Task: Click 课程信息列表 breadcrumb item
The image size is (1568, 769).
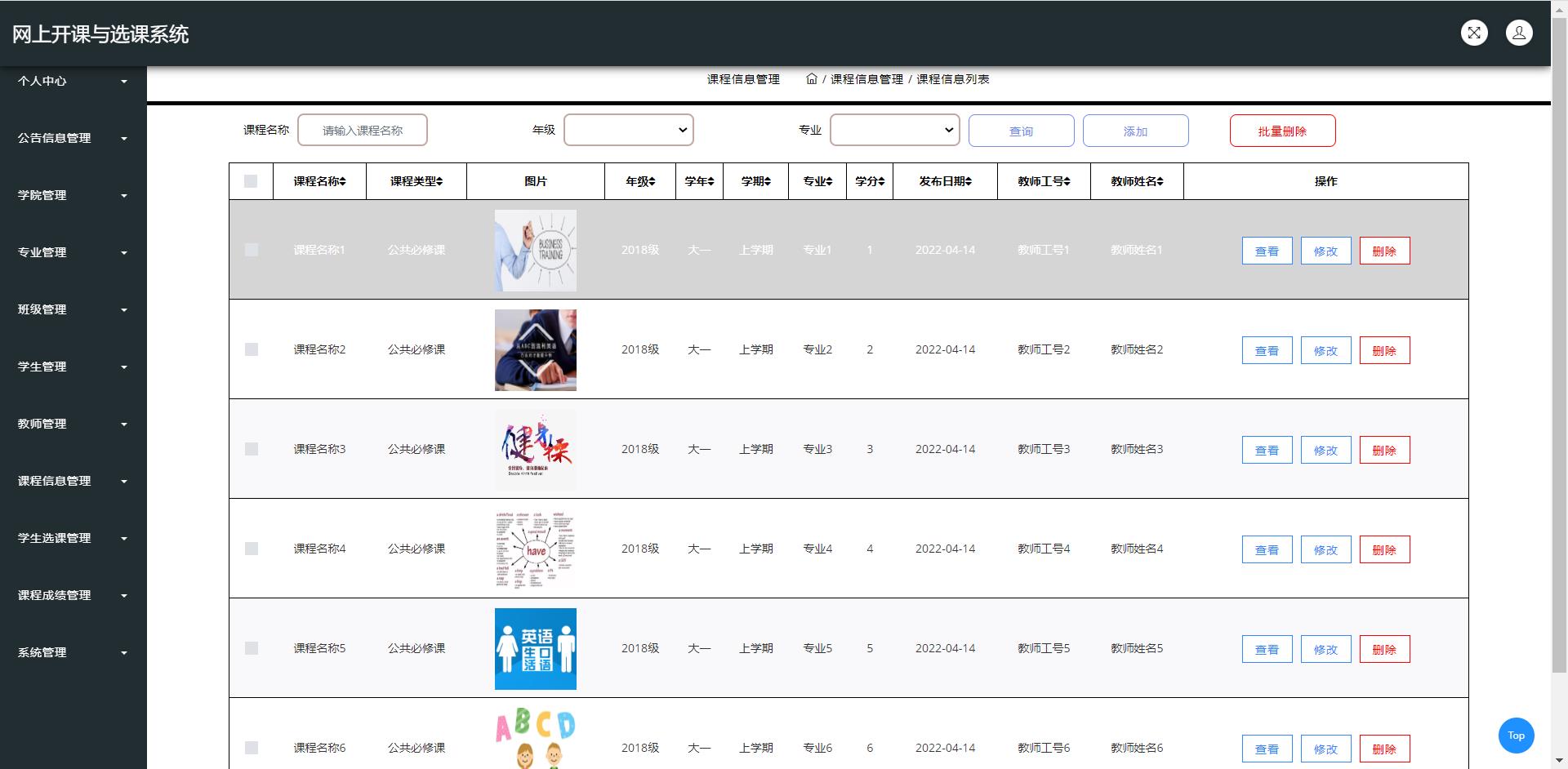Action: tap(953, 79)
